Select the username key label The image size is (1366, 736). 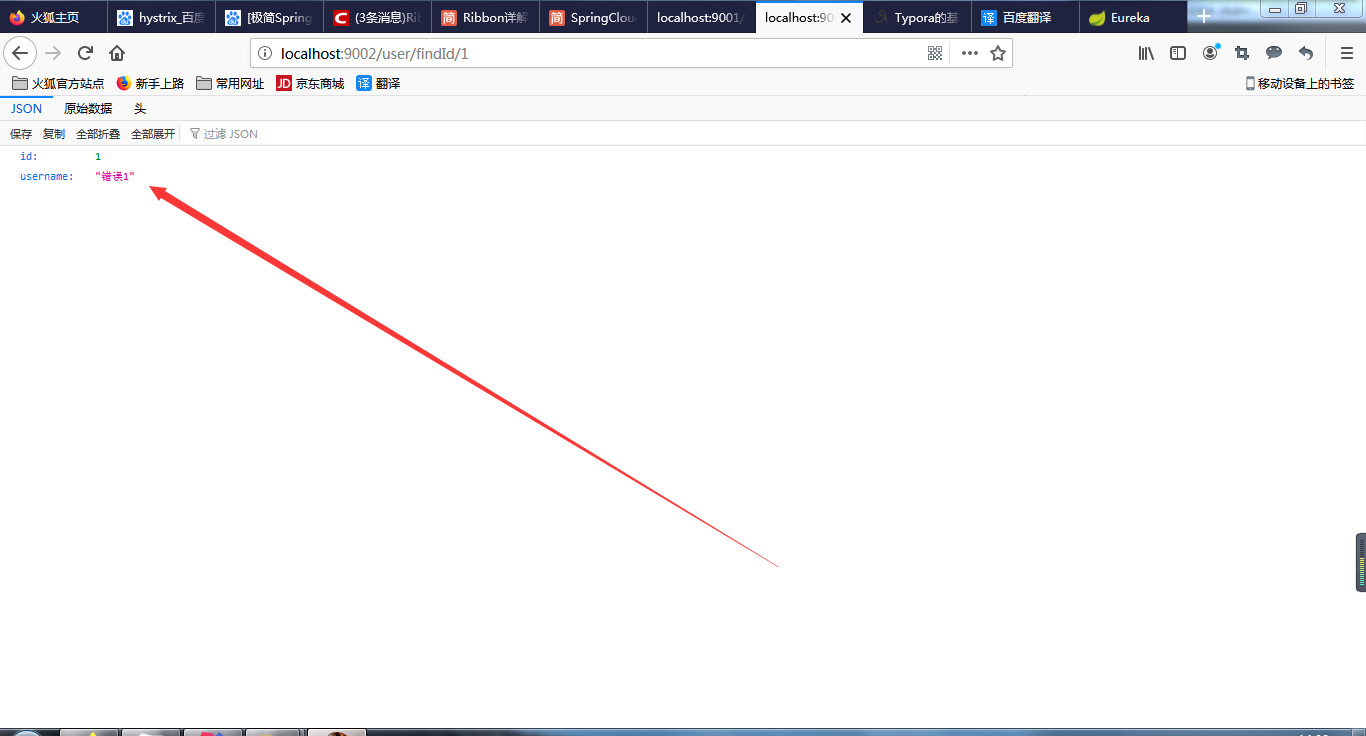point(47,177)
